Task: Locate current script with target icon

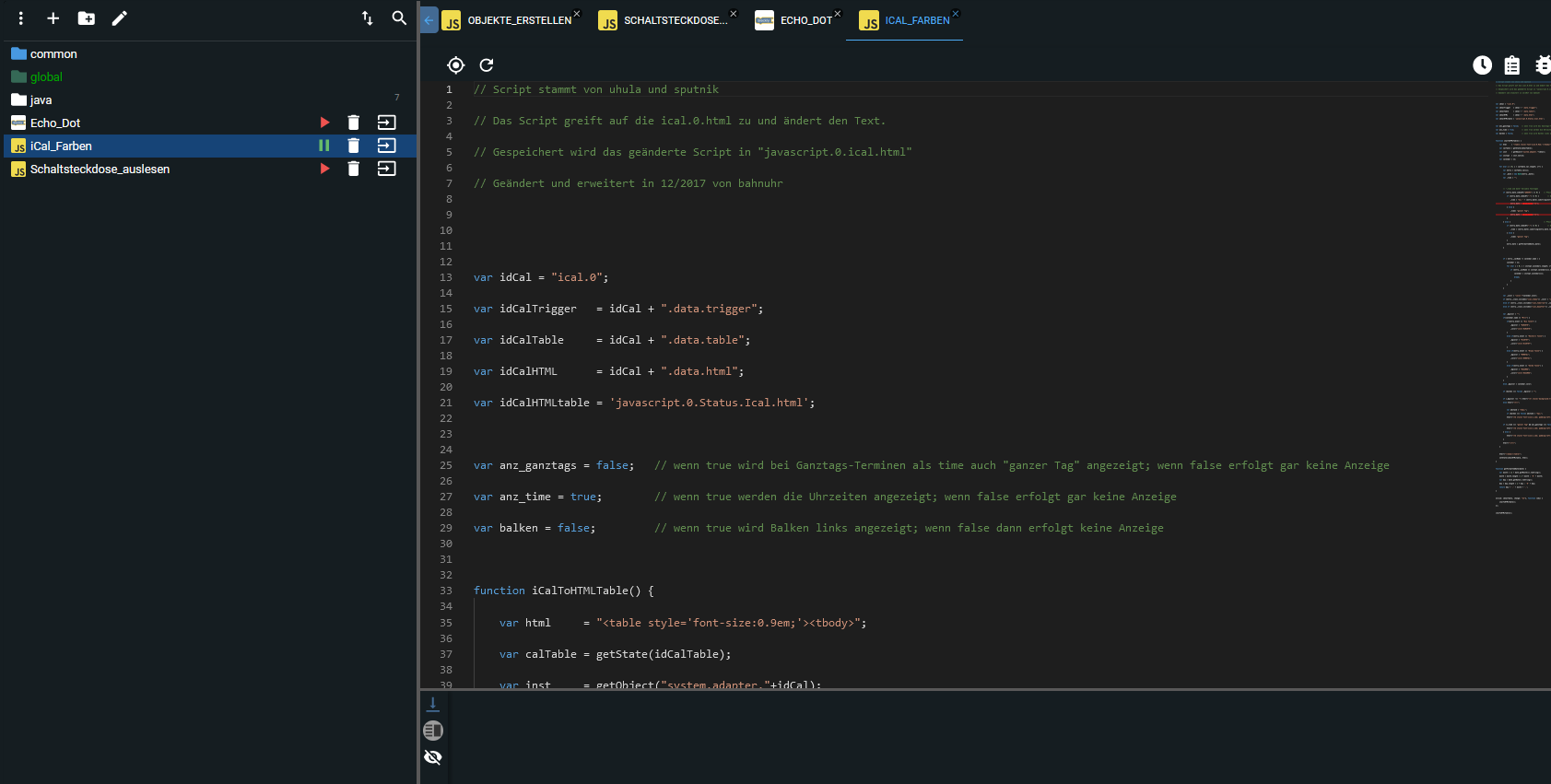Action: tap(455, 64)
